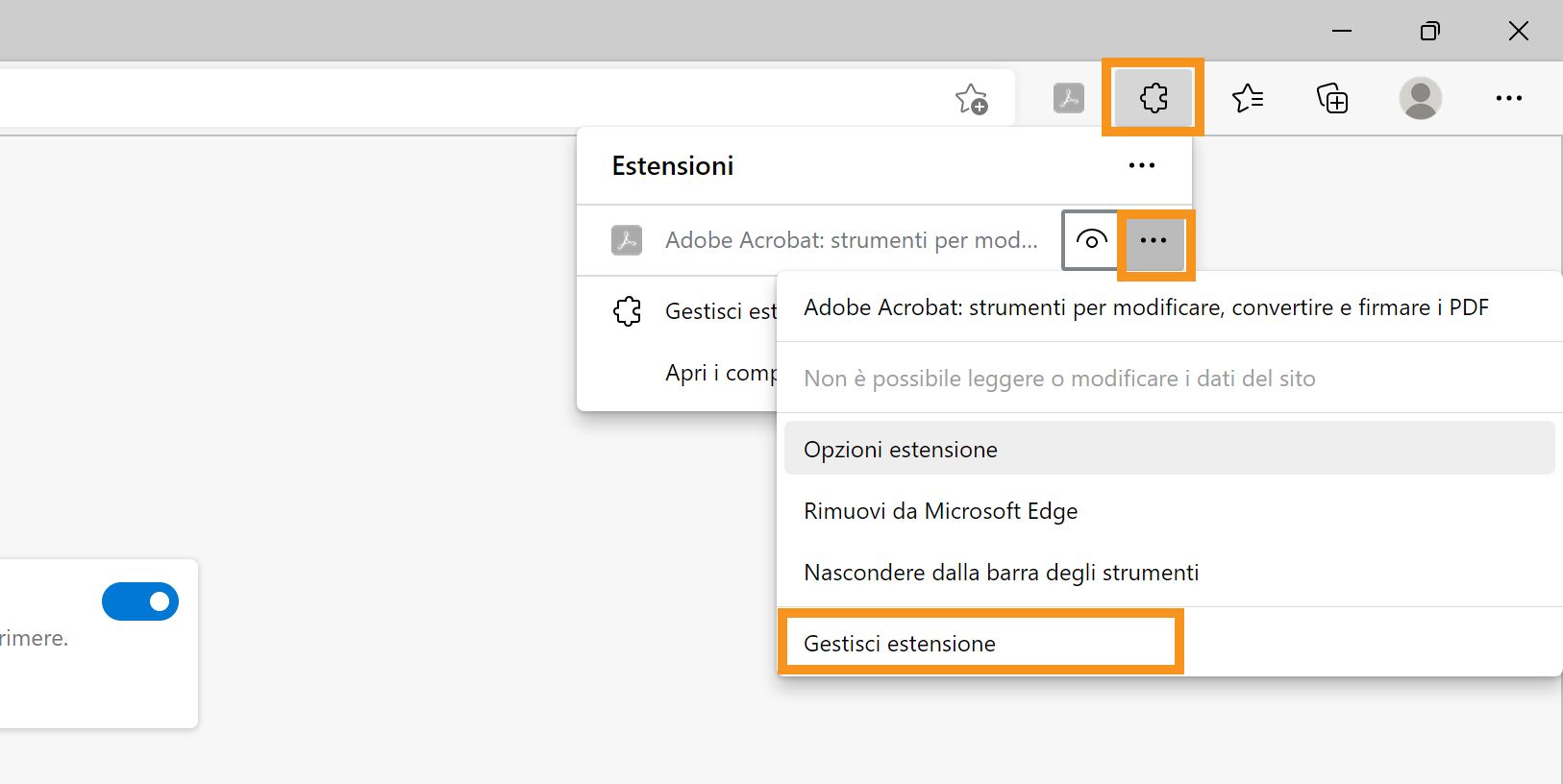This screenshot has width=1563, height=784.
Task: Open more actions for Adobe Acrobat extension
Action: point(1153,240)
